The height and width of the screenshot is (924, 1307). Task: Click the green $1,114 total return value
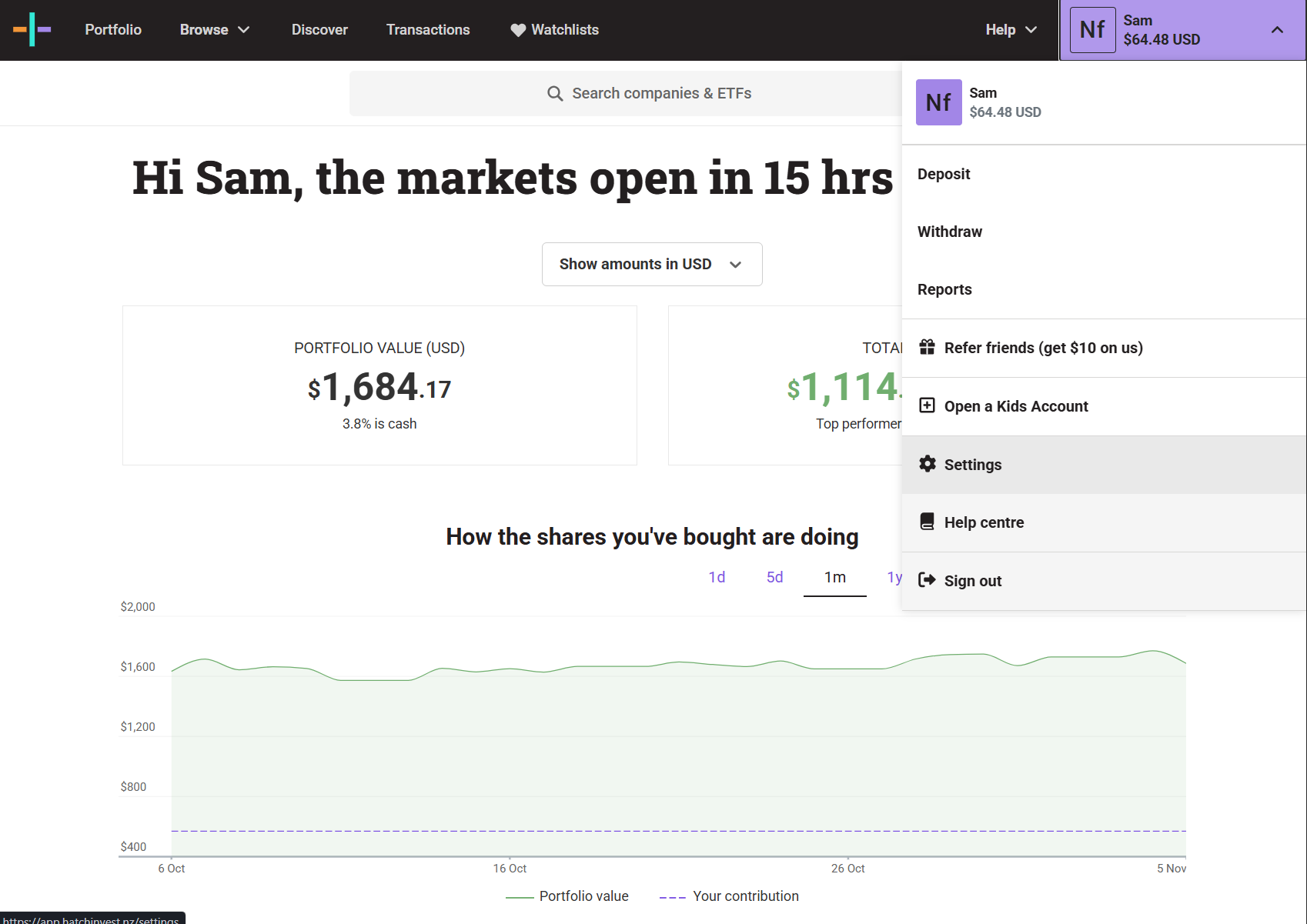tap(844, 386)
